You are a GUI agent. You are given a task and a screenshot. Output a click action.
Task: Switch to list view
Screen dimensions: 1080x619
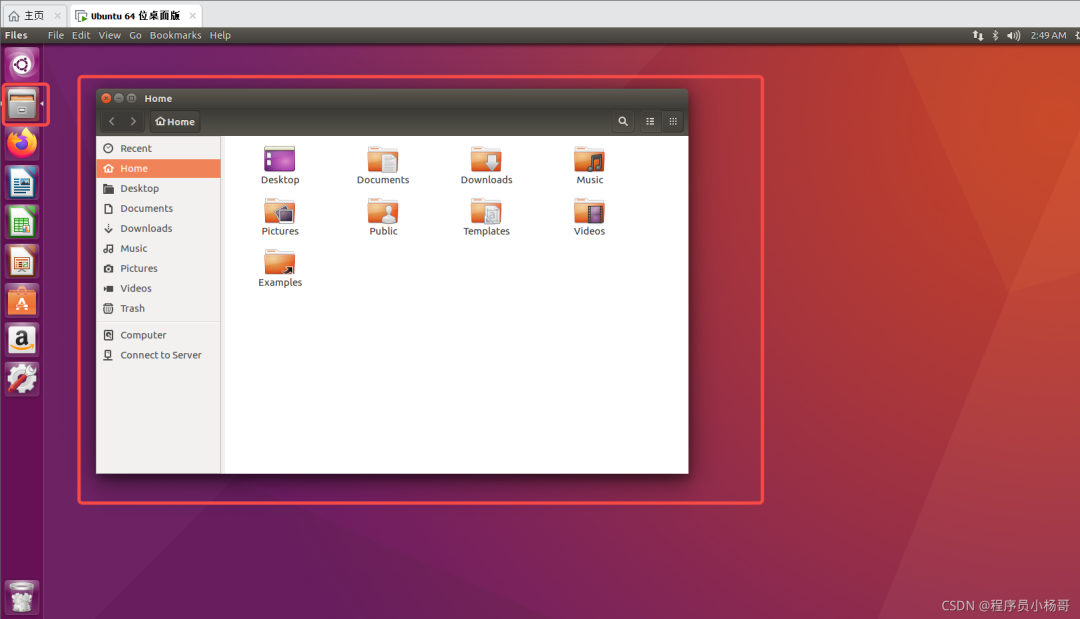(x=650, y=121)
